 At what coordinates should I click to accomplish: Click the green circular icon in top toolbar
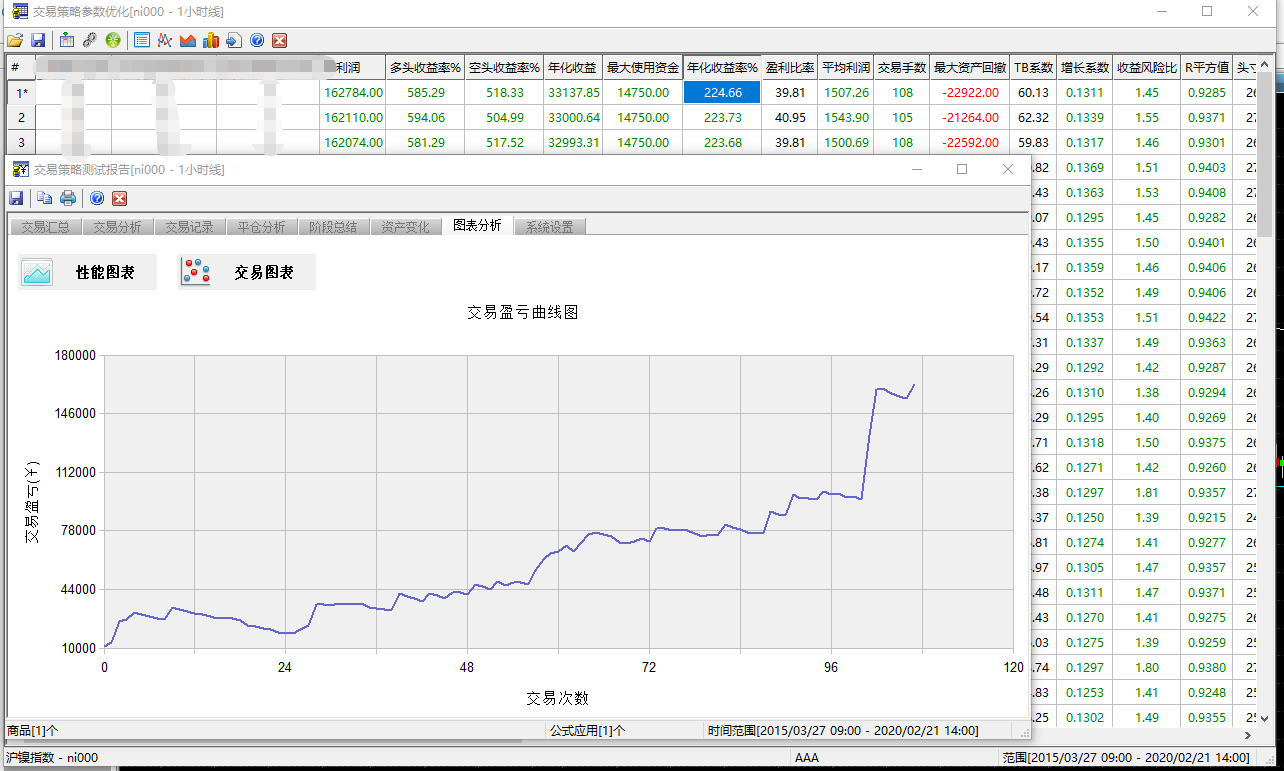tap(113, 41)
